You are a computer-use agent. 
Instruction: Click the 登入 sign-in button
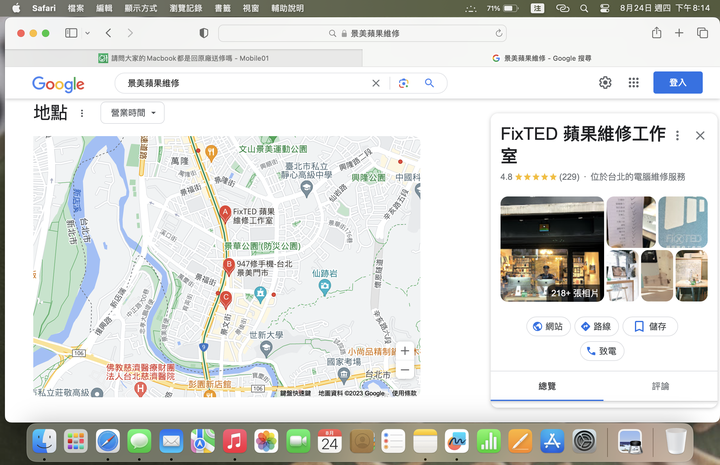click(x=678, y=83)
